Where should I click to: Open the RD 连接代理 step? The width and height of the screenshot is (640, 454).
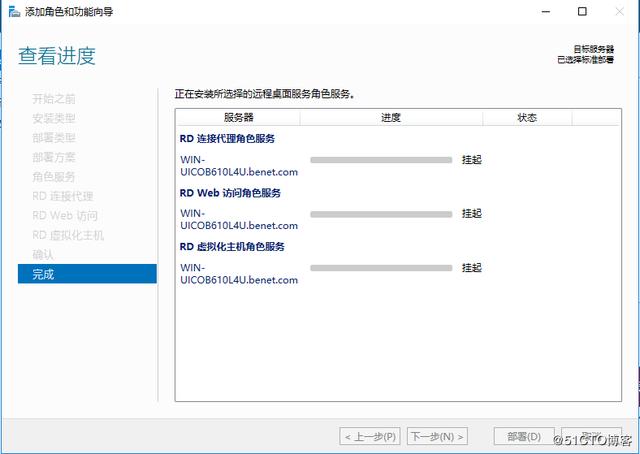click(x=62, y=196)
